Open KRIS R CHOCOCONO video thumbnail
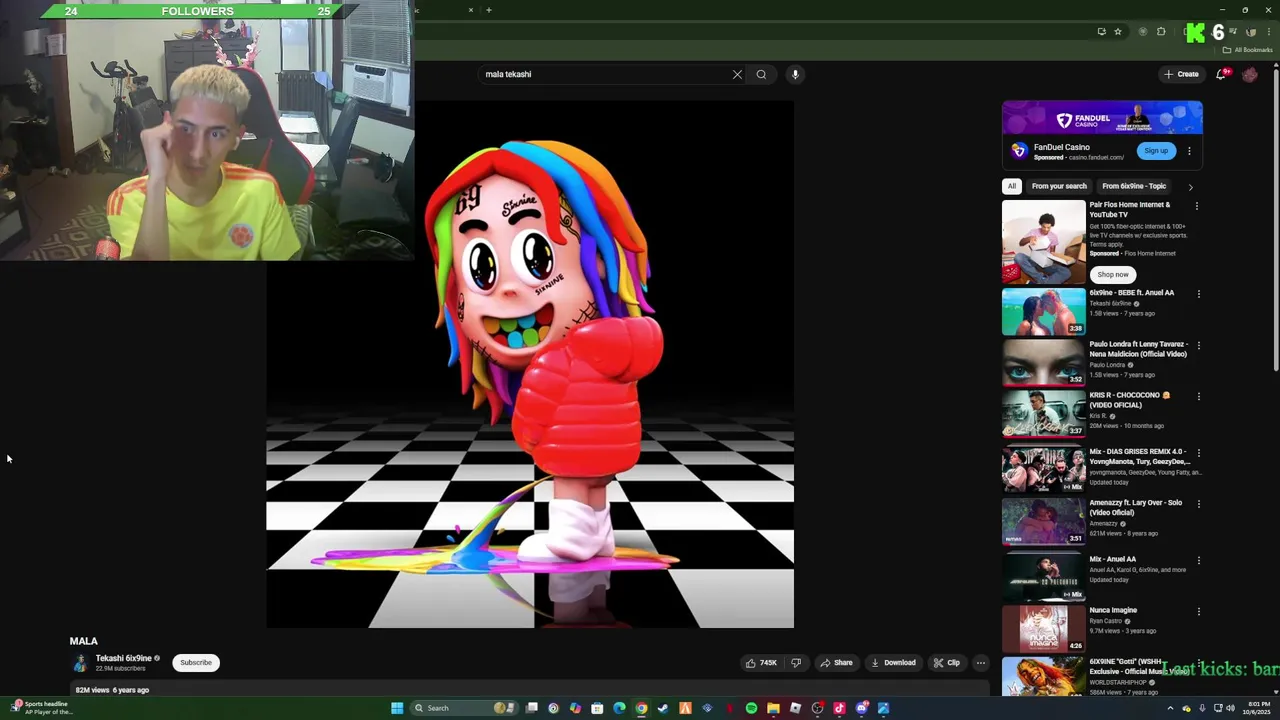The width and height of the screenshot is (1280, 720). [x=1043, y=413]
